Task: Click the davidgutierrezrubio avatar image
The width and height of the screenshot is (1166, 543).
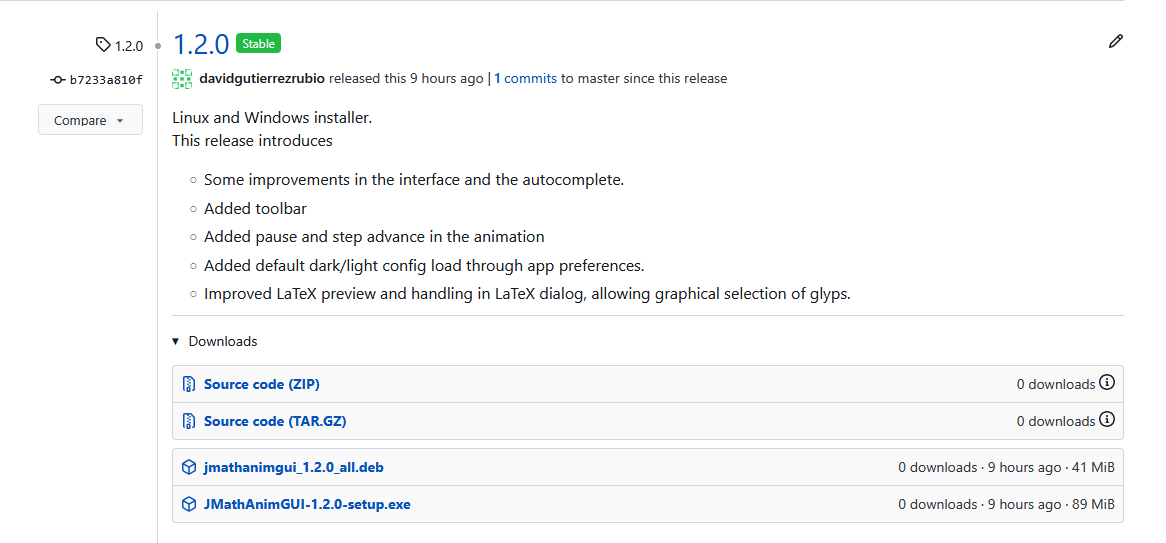Action: click(x=182, y=79)
